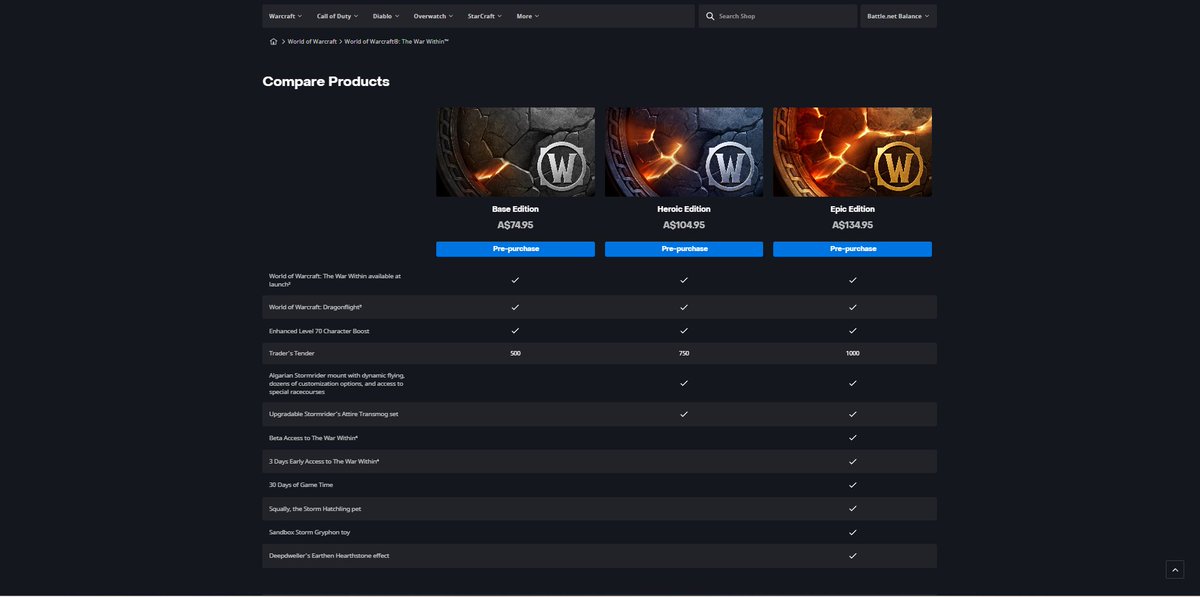1200x597 pixels.
Task: Click Epic Edition checkmark for Beta Access
Action: coord(852,438)
